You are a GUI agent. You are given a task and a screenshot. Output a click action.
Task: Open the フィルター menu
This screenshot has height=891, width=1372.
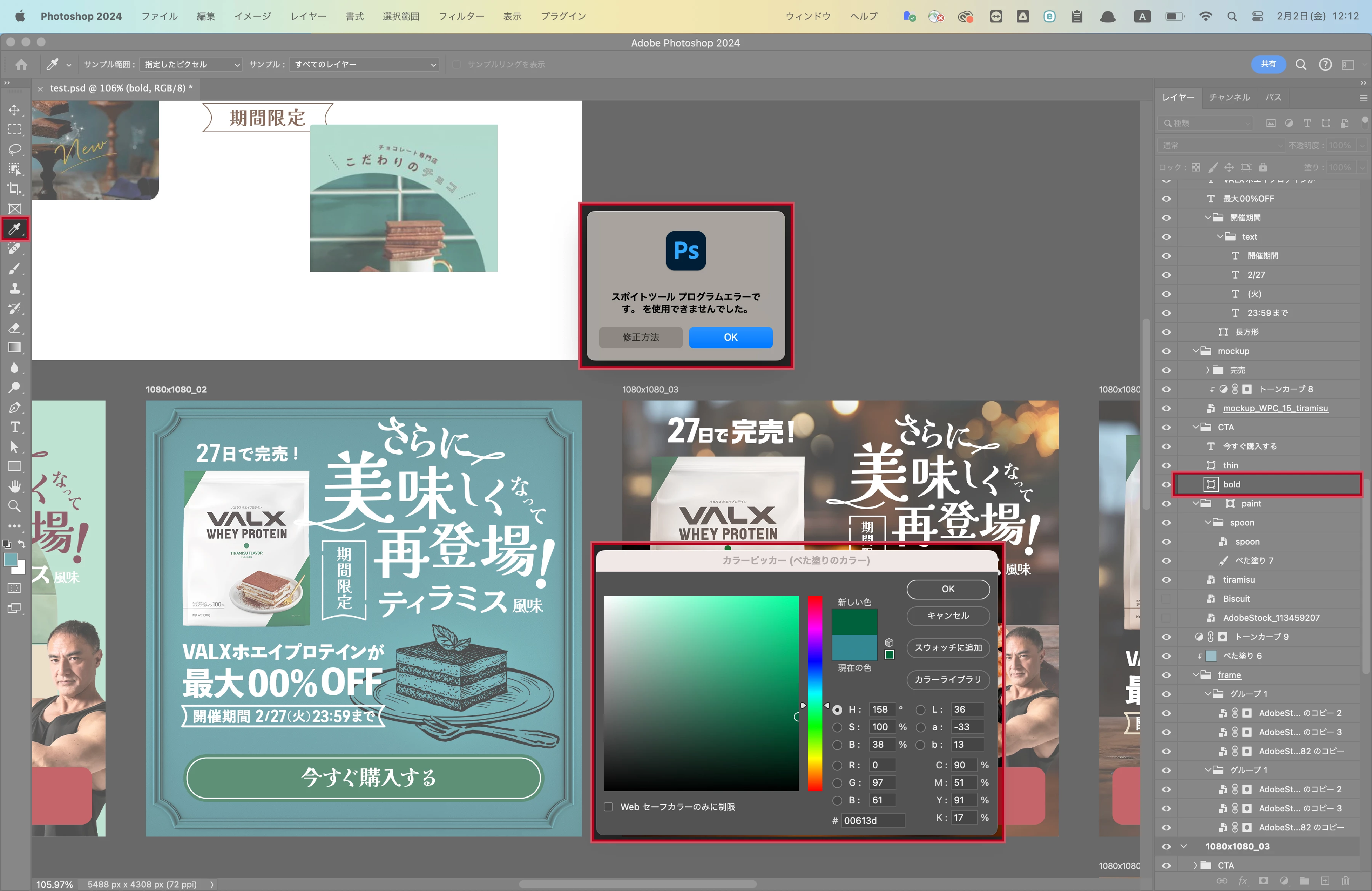(x=461, y=16)
